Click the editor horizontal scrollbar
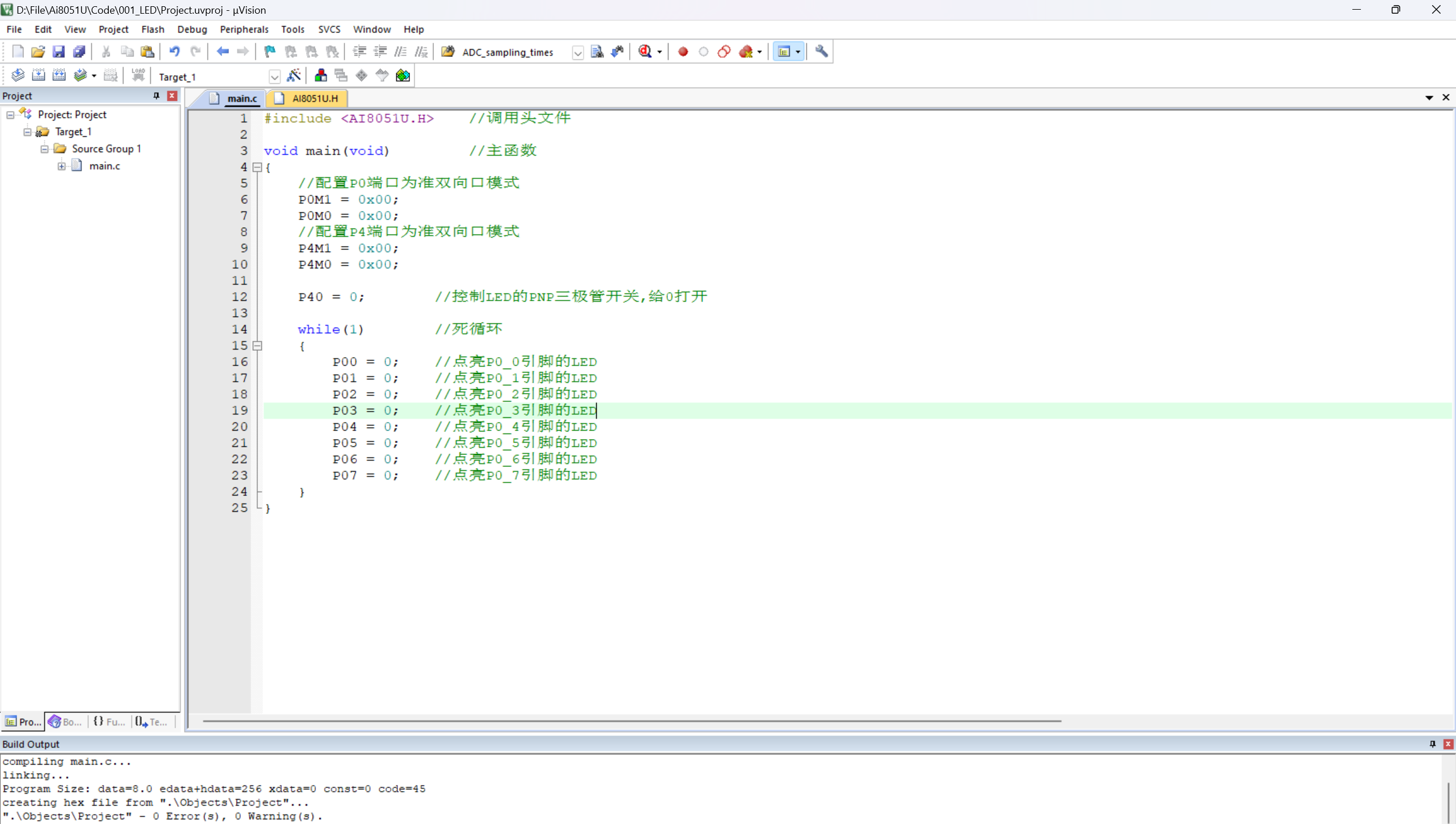This screenshot has height=824, width=1456. tap(632, 721)
